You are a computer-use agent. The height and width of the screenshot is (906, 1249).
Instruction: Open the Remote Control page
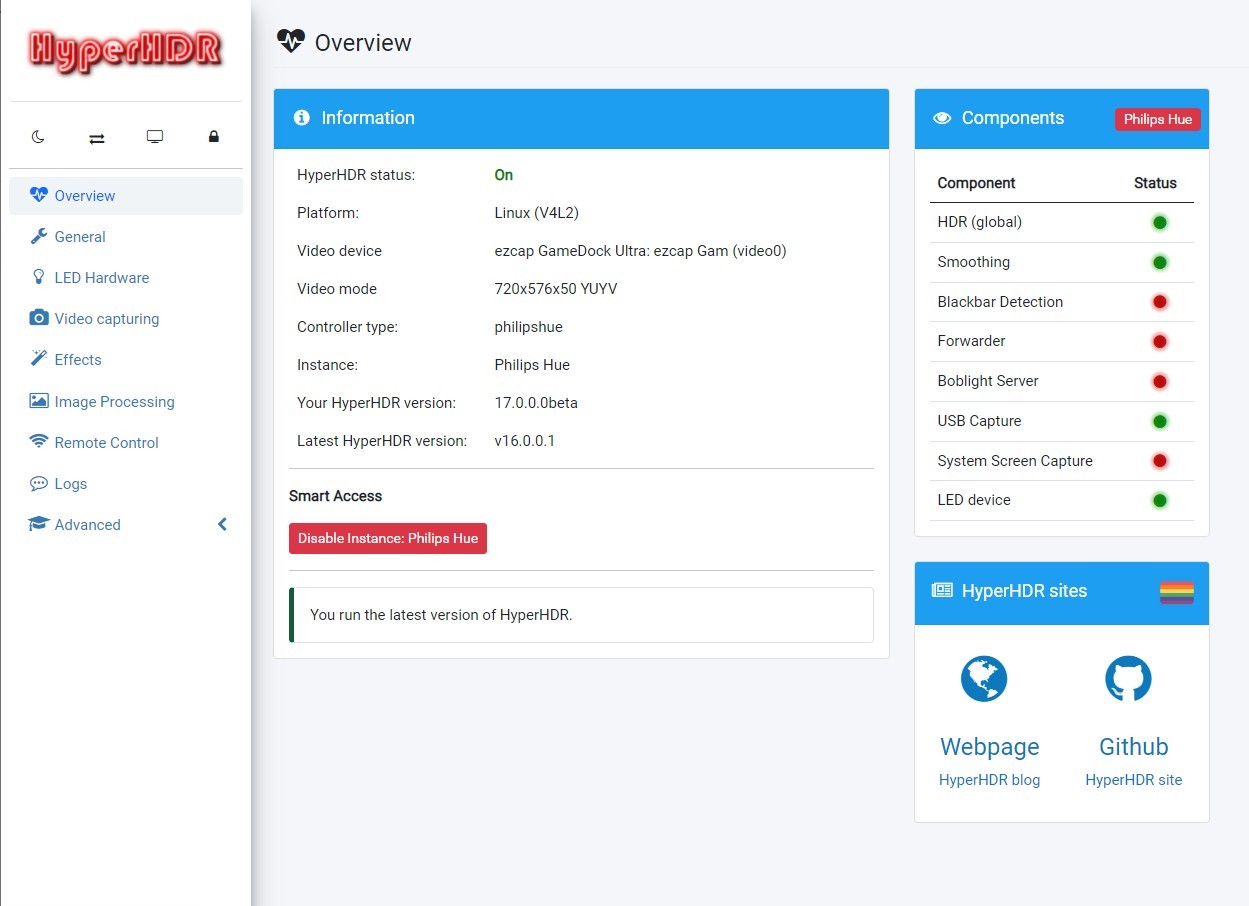(126, 443)
